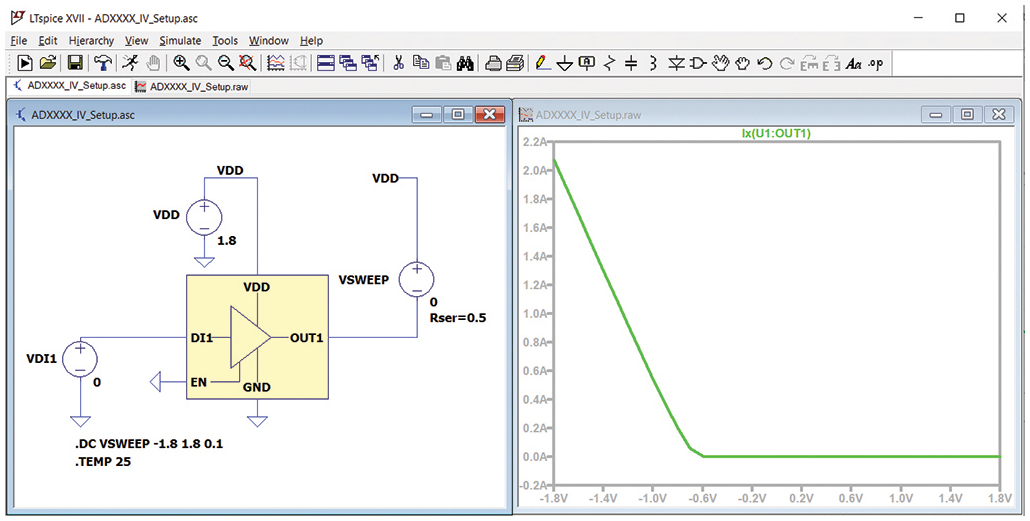Run the simulation with the running man icon
The width and height of the screenshot is (1030, 521).
point(130,63)
